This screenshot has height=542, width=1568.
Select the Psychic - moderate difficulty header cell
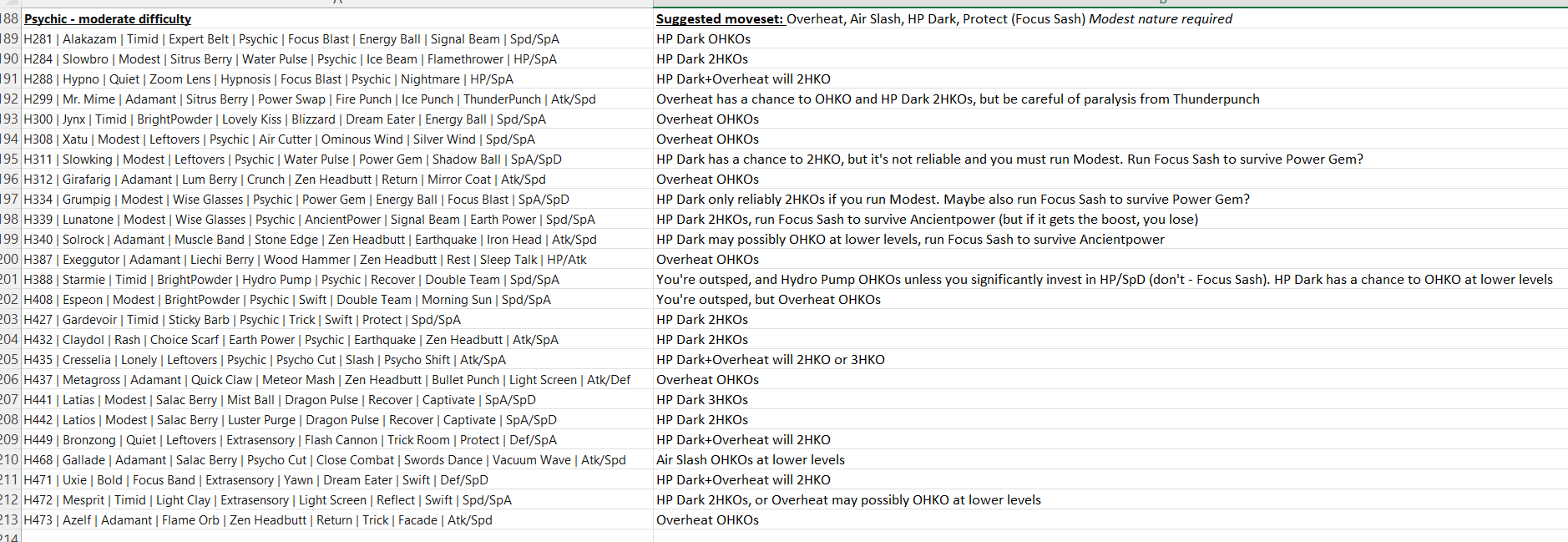point(336,18)
